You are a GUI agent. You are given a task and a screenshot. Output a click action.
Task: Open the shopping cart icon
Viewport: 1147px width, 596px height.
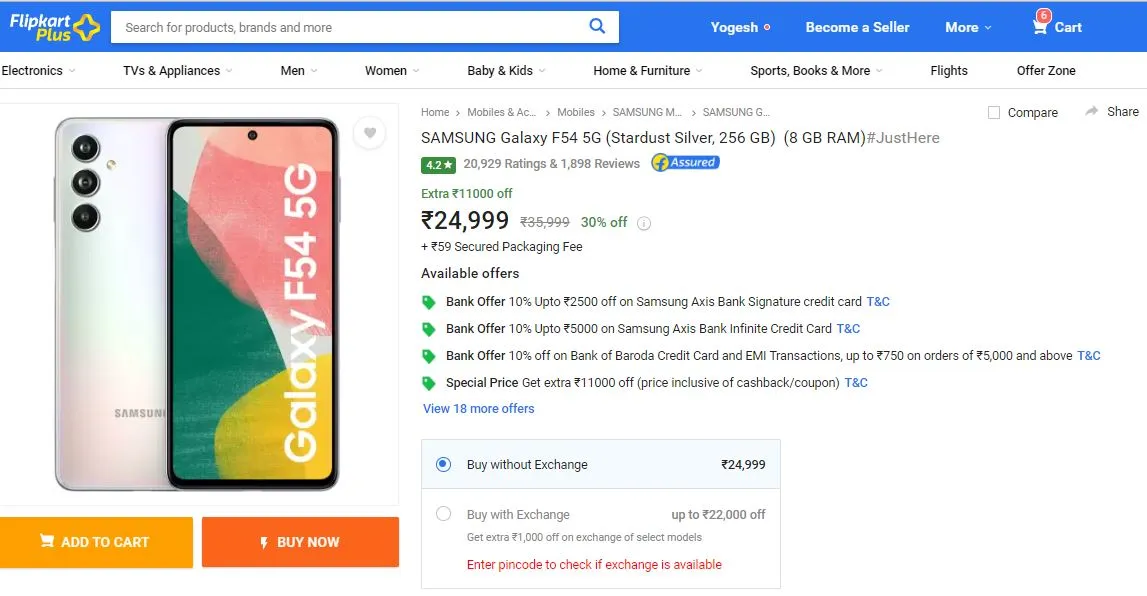point(1039,27)
